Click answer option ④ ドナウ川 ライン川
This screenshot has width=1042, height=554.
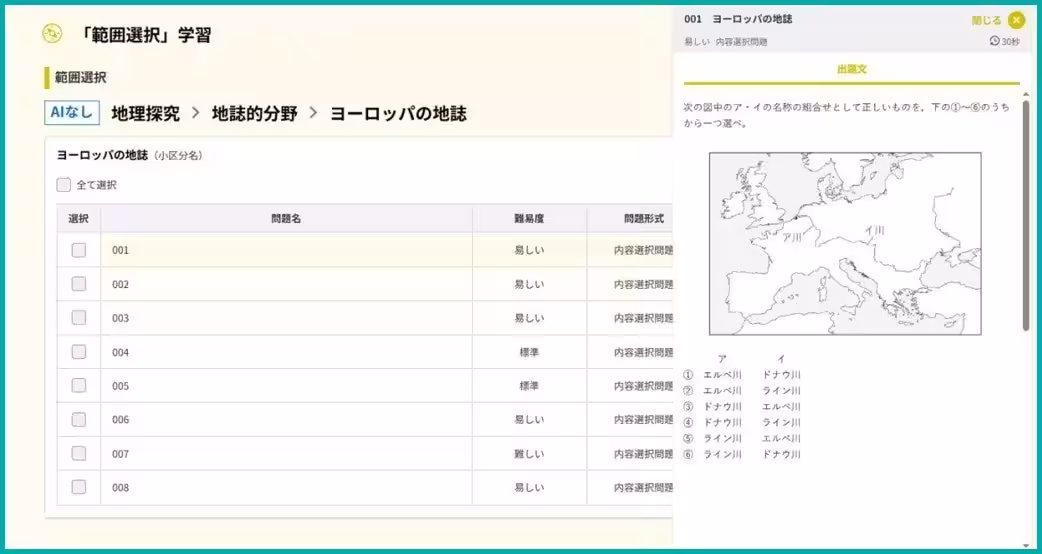click(x=742, y=422)
